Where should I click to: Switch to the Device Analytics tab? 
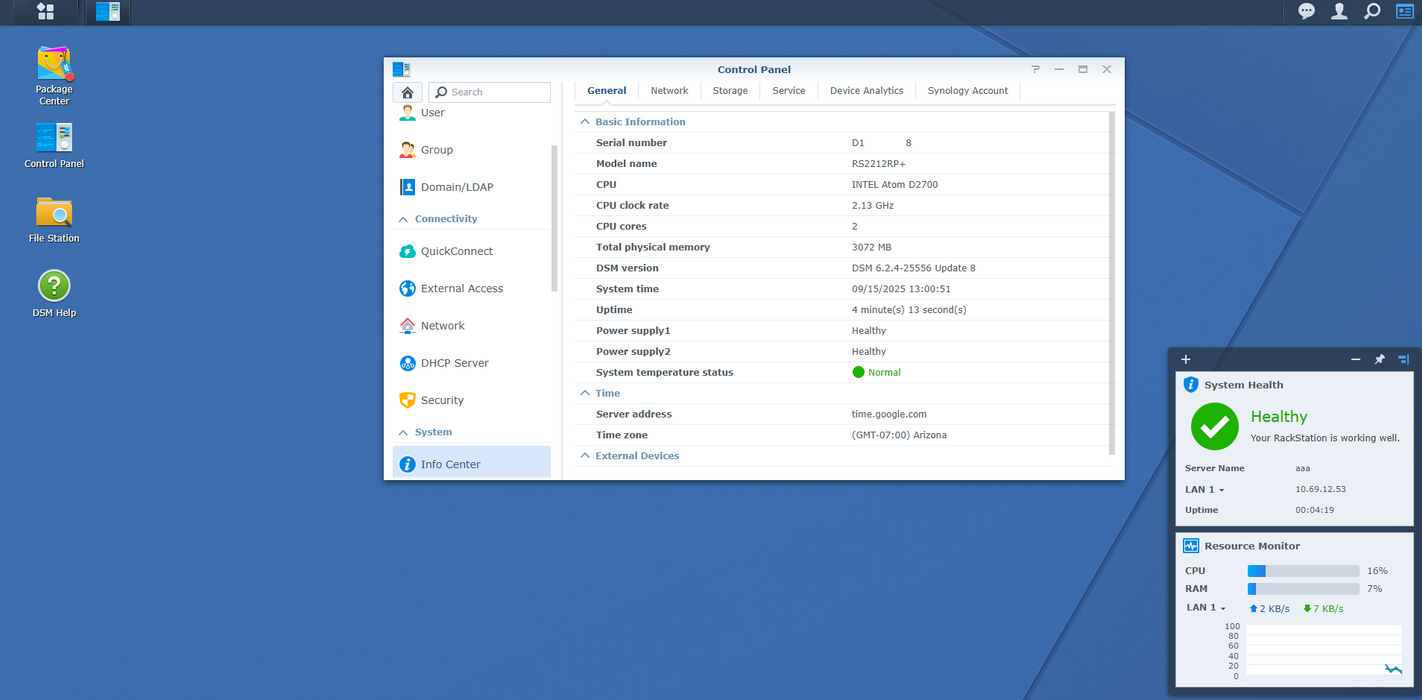tap(866, 91)
